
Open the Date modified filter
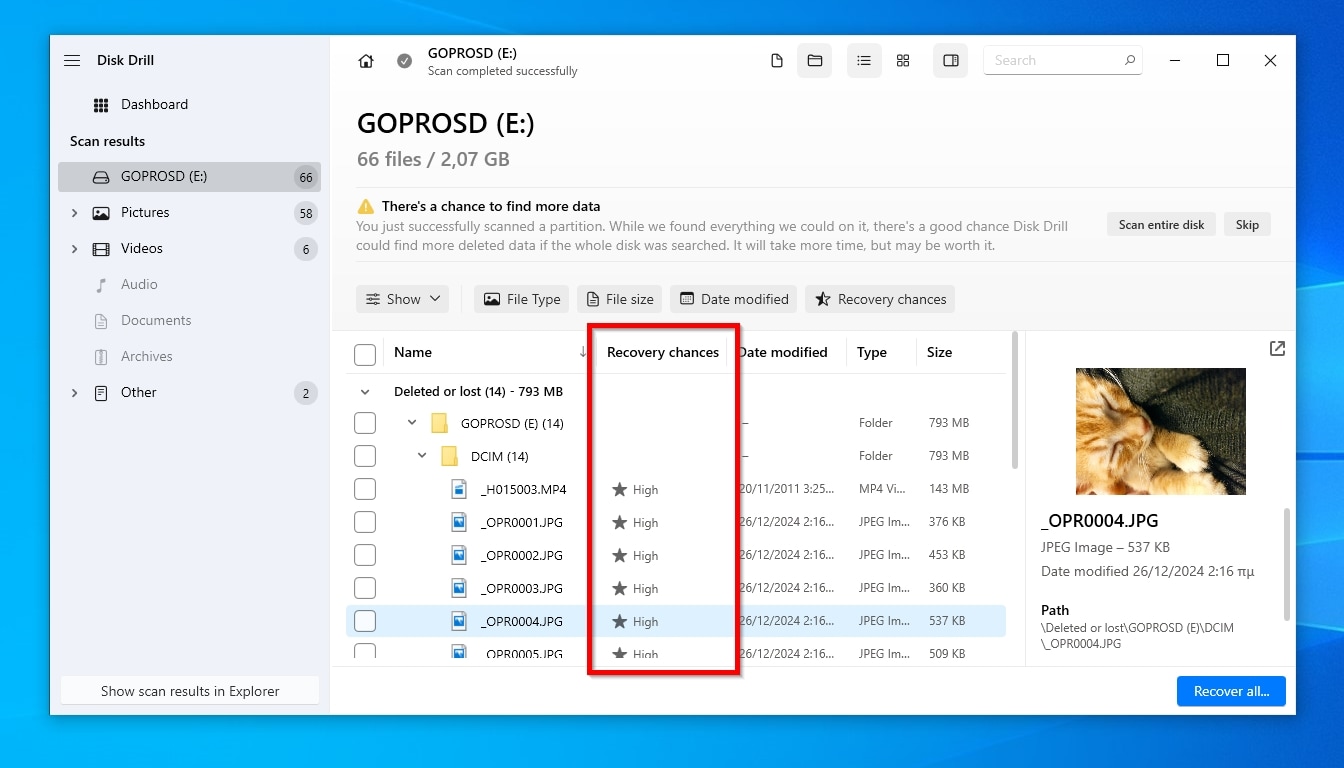733,299
